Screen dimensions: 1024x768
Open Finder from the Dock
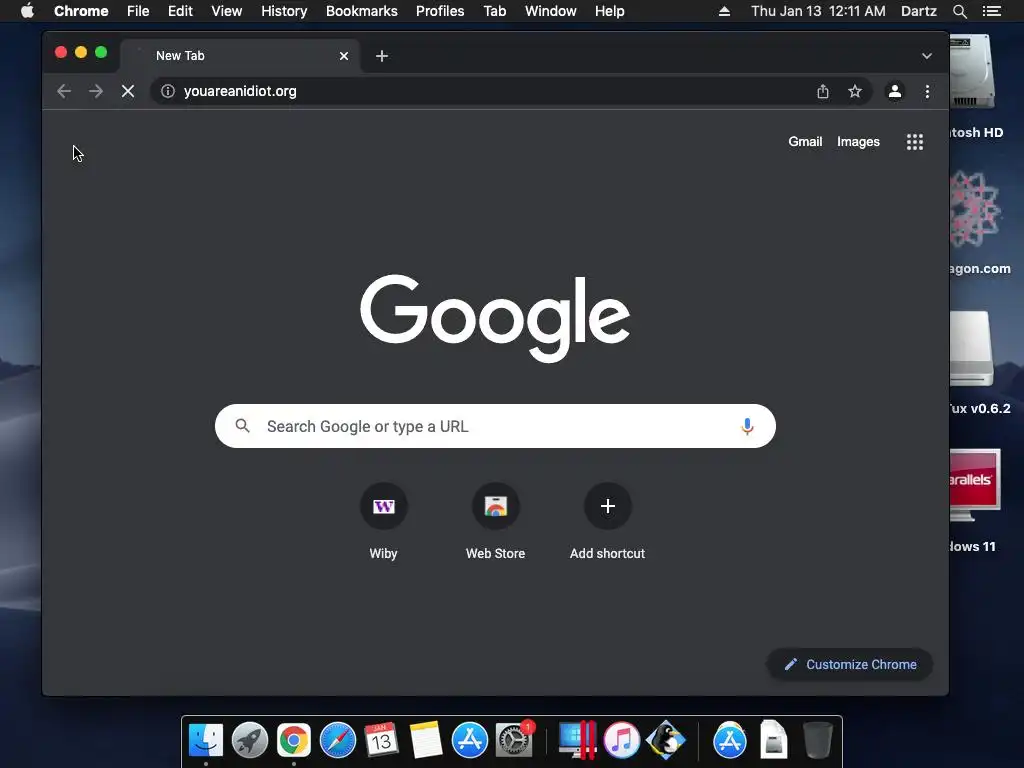(x=206, y=741)
